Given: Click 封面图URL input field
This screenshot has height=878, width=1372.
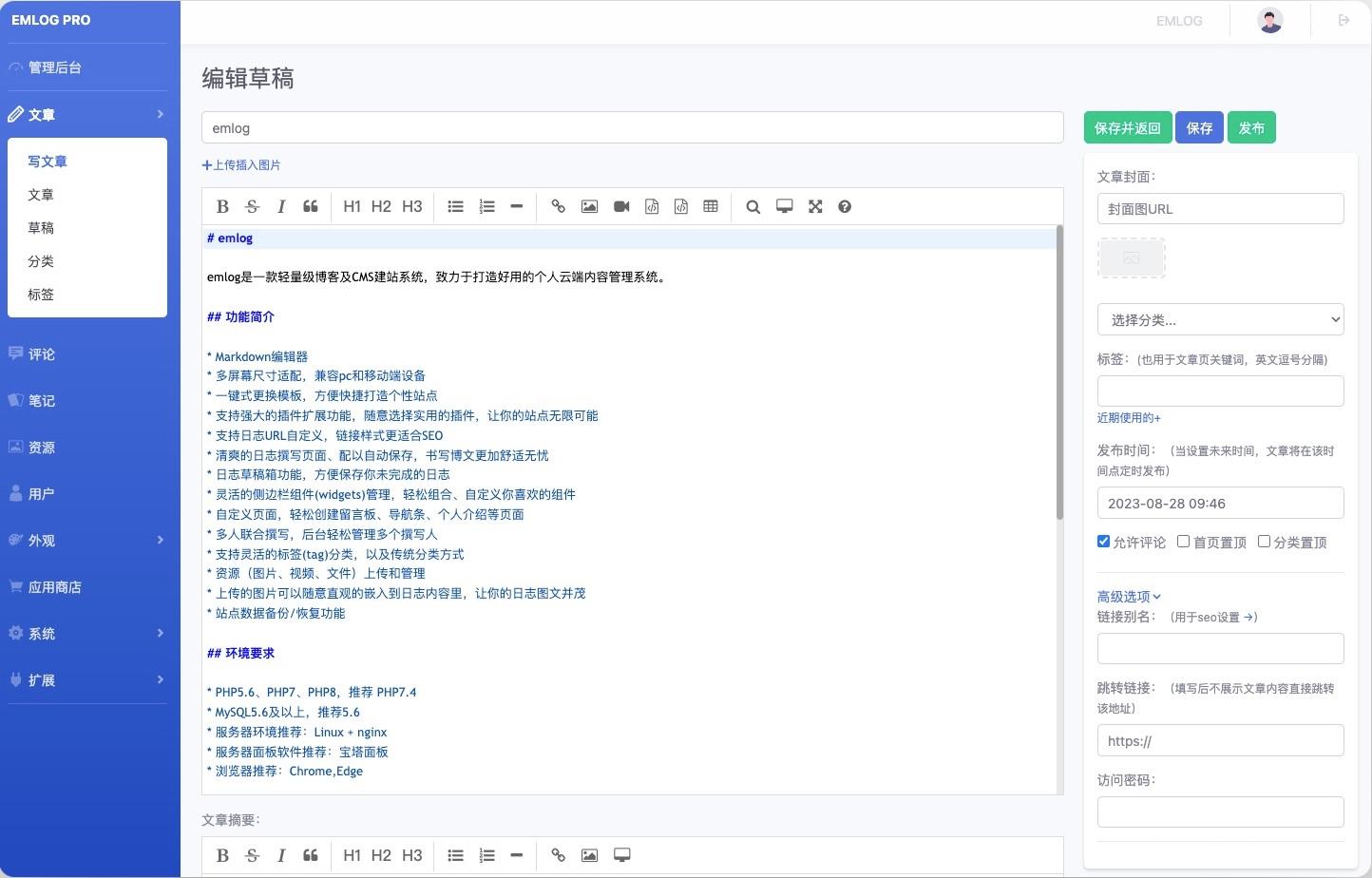Looking at the screenshot, I should tap(1220, 208).
